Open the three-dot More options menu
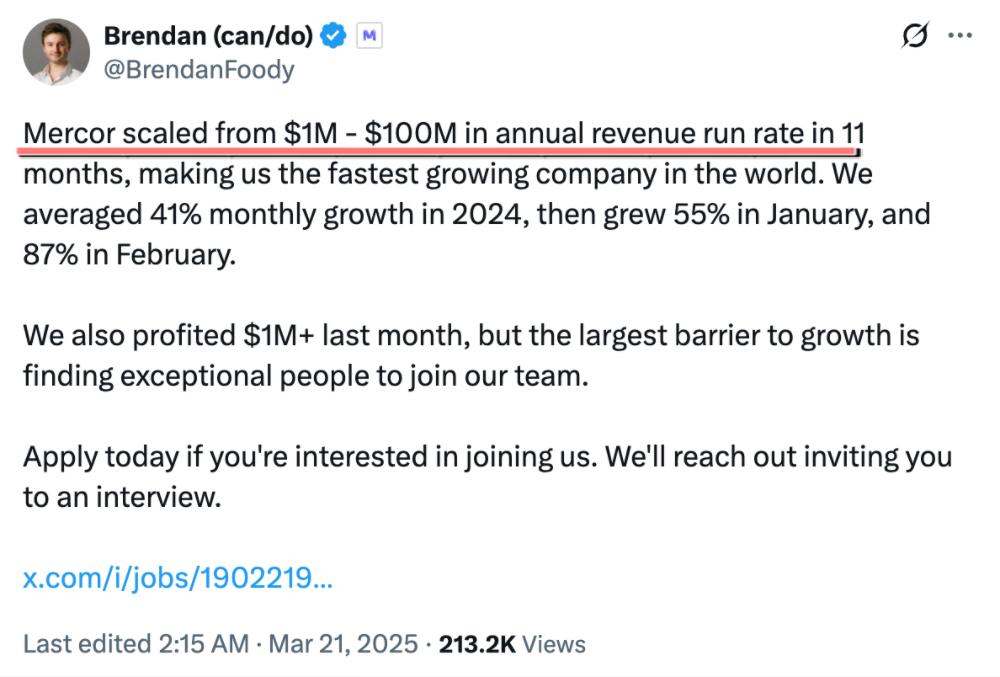Image resolution: width=1000 pixels, height=677 pixels. tap(959, 36)
